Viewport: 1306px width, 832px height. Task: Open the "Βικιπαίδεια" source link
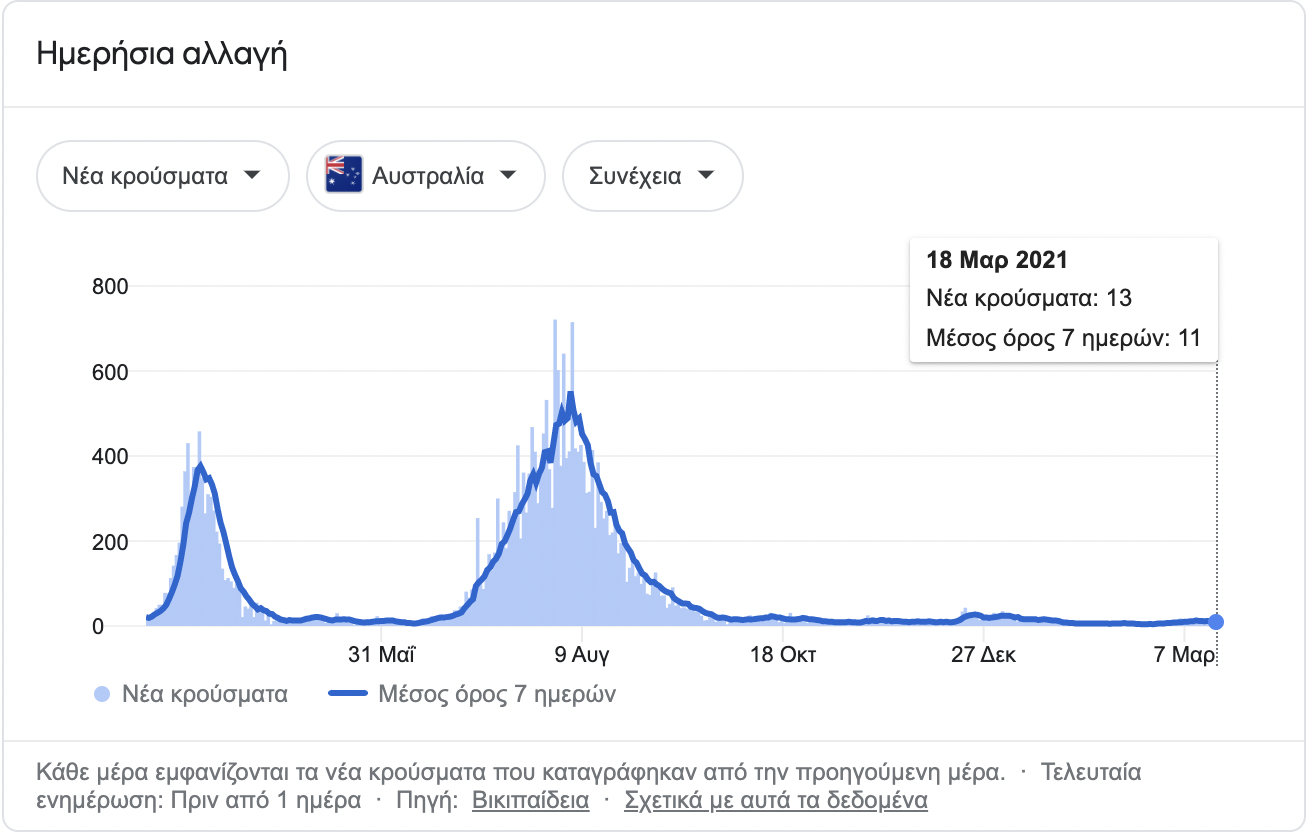click(530, 801)
